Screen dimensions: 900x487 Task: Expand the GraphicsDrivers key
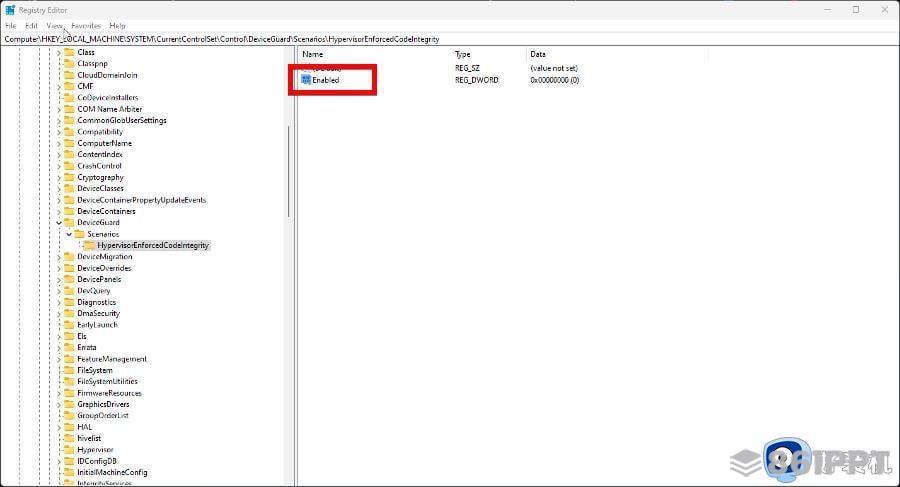(59, 404)
